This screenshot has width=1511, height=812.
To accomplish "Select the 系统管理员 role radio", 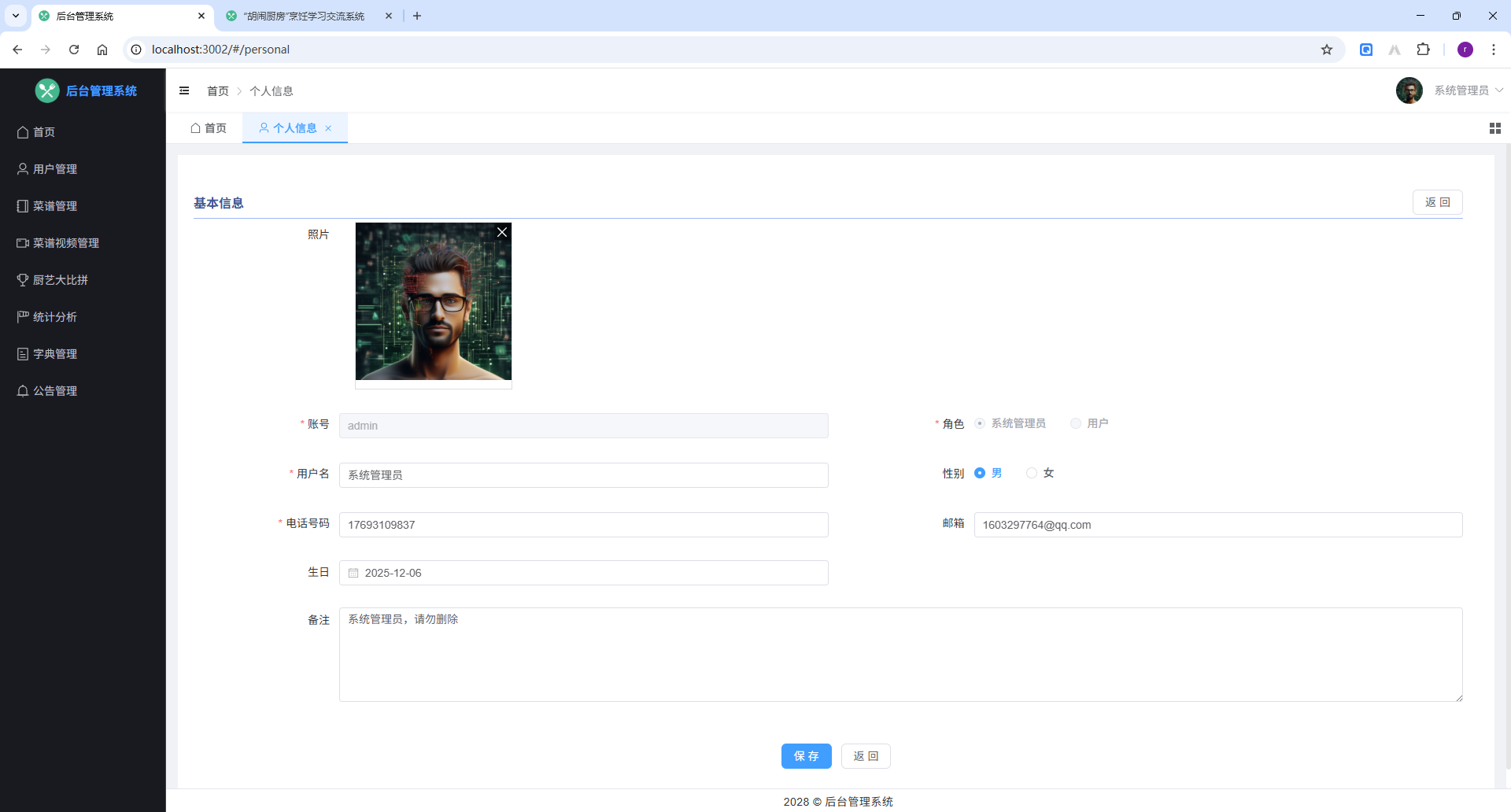I will (980, 423).
